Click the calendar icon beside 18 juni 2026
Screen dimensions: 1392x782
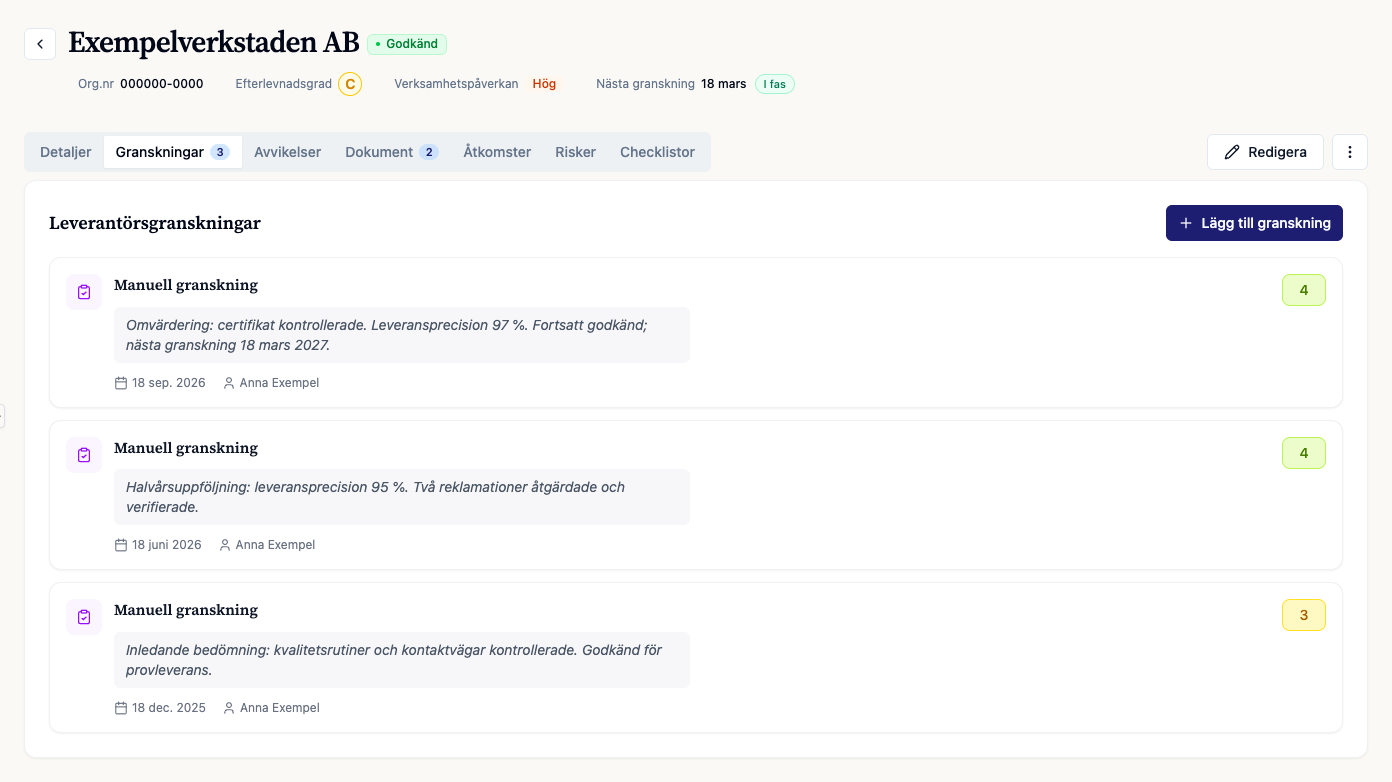(x=121, y=545)
